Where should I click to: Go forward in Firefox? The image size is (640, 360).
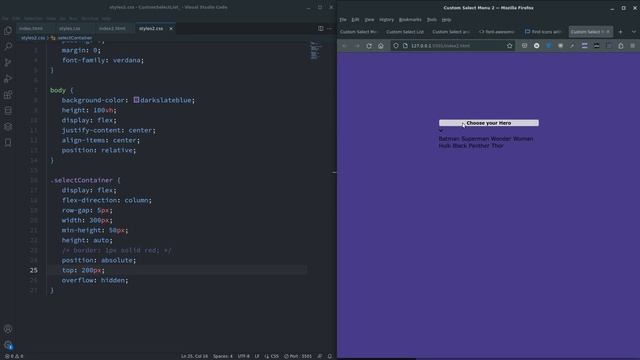[x=358, y=46]
